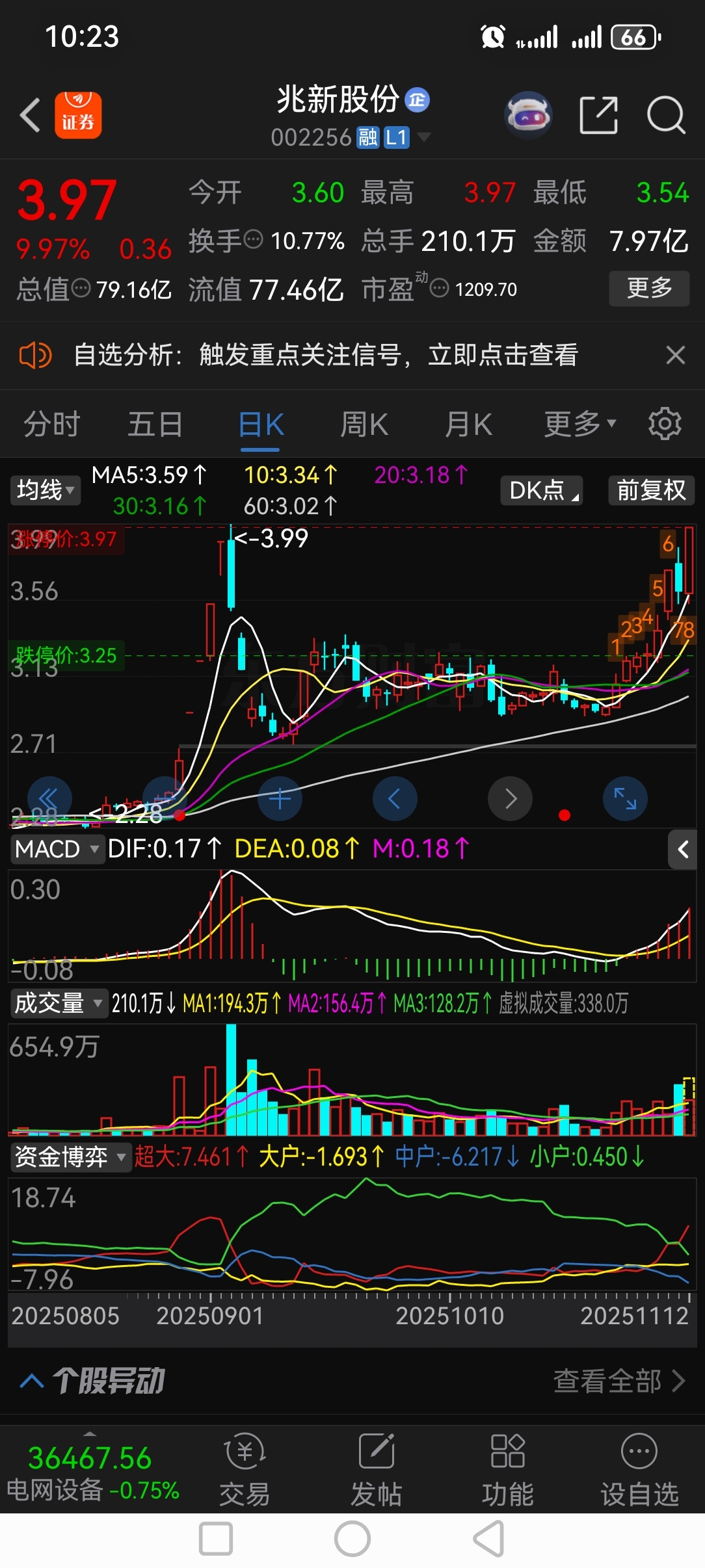Tap the 设自选 add-to-watchlist icon
Viewport: 705px width, 1568px height.
tap(639, 1470)
